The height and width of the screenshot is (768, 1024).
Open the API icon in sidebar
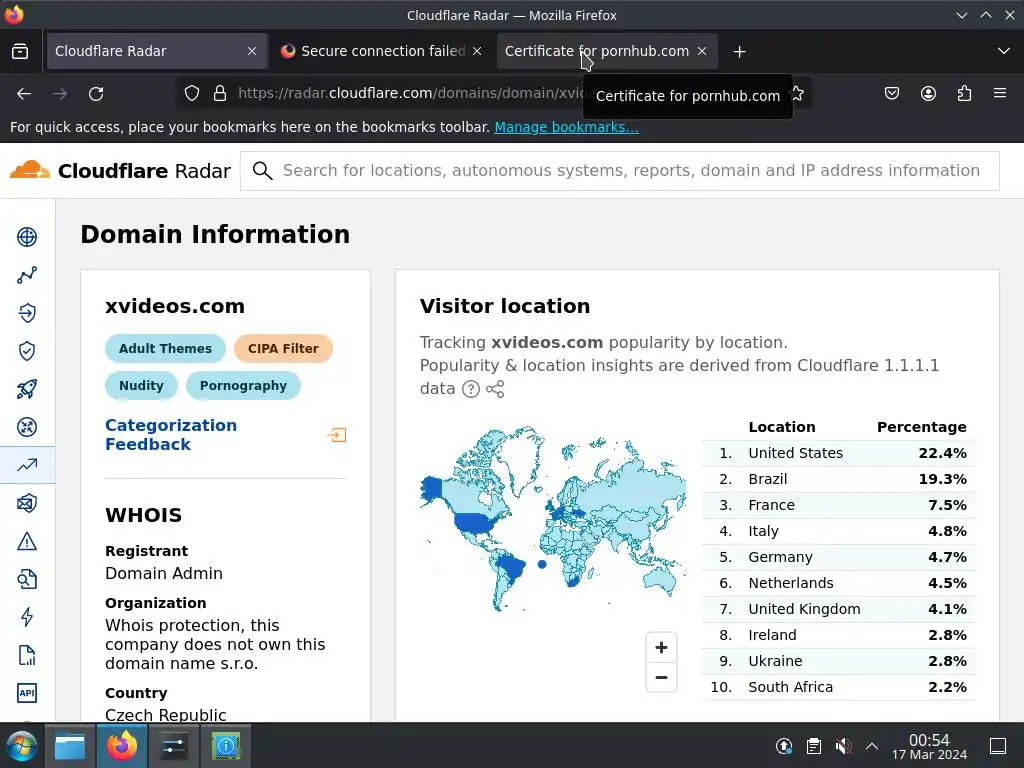(x=27, y=693)
